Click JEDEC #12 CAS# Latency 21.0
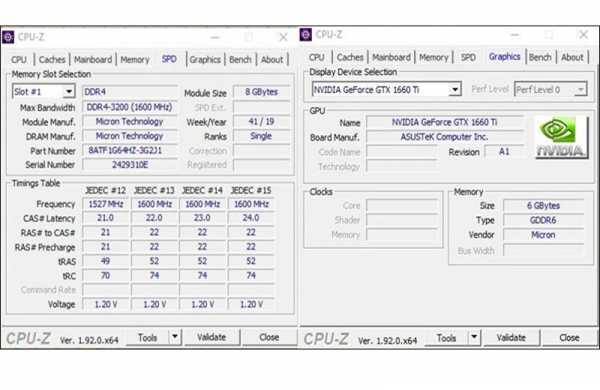600x390 pixels. click(106, 218)
